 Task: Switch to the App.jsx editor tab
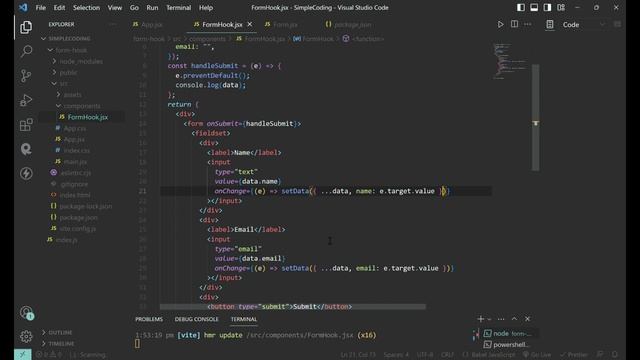pos(152,24)
